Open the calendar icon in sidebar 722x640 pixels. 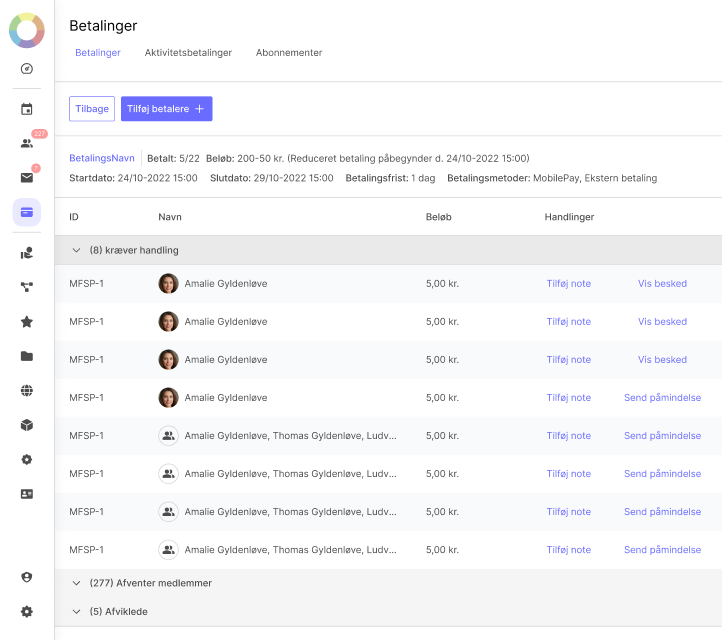click(27, 109)
